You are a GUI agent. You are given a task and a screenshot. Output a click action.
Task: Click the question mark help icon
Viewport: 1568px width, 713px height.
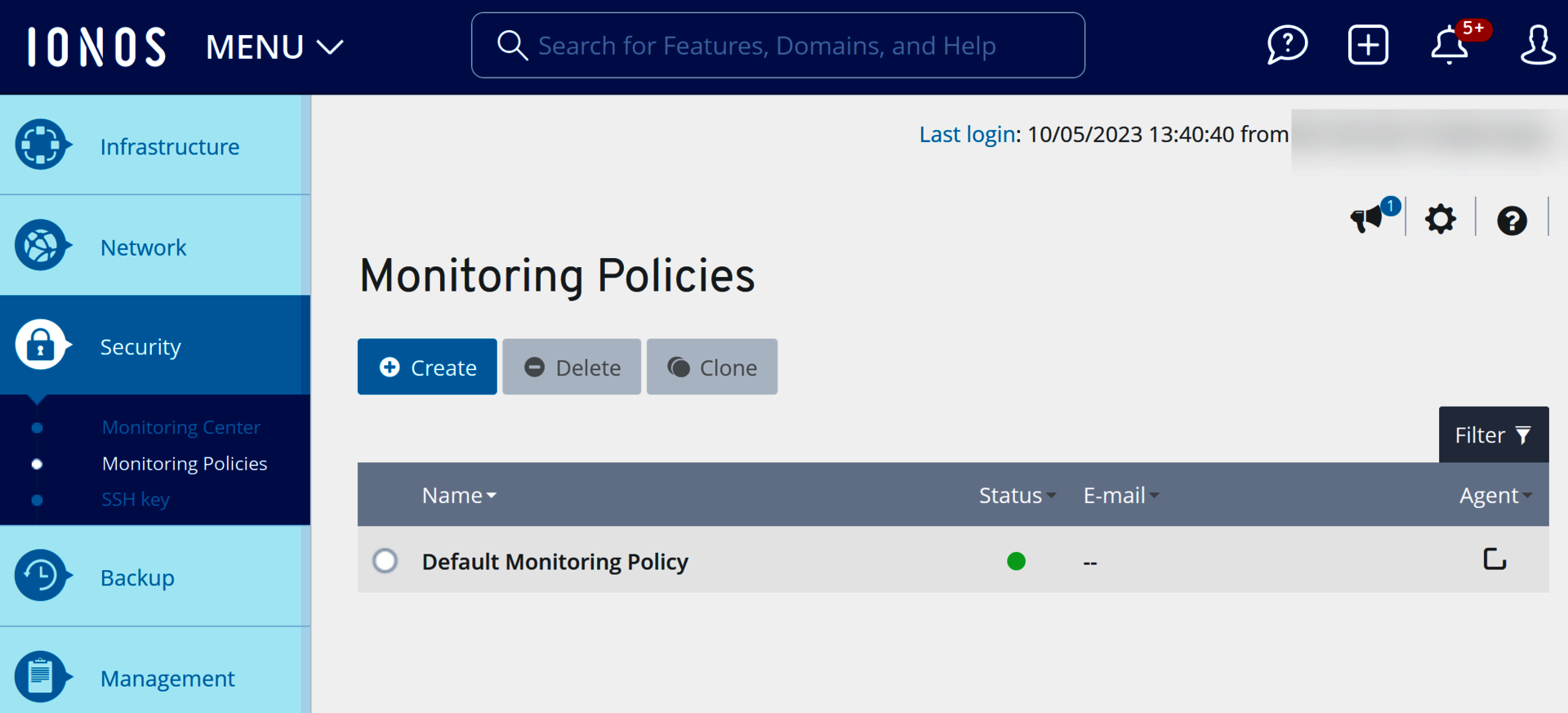pos(1512,221)
